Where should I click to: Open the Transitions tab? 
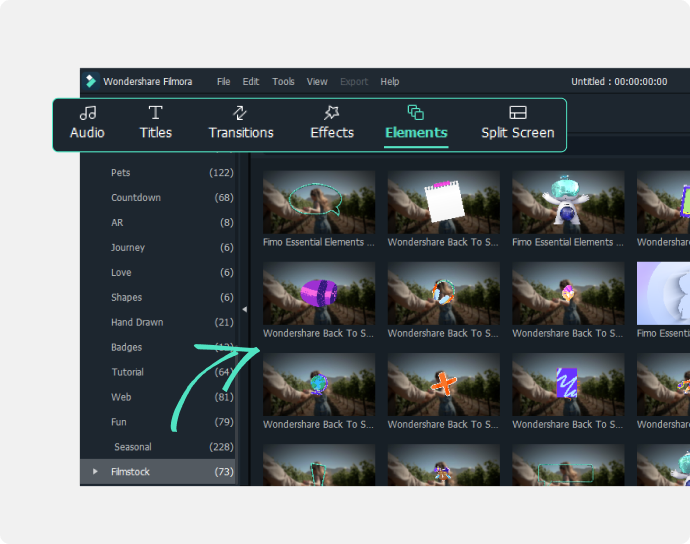click(x=241, y=123)
